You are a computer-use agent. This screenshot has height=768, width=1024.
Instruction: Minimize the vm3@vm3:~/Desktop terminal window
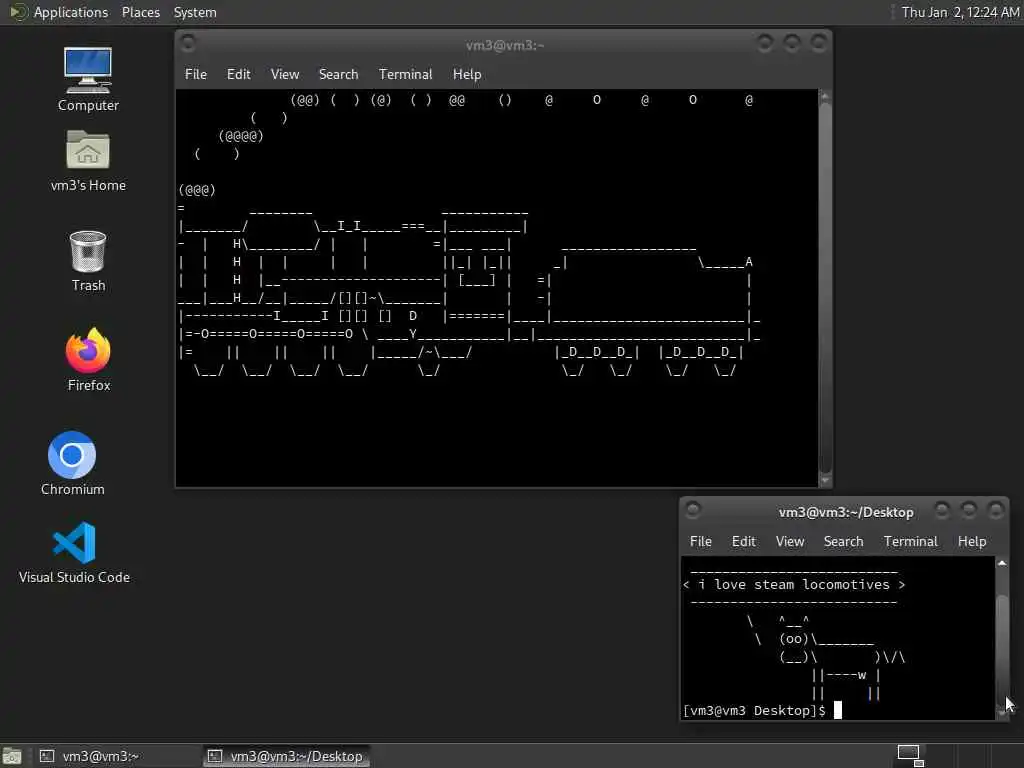tap(942, 510)
